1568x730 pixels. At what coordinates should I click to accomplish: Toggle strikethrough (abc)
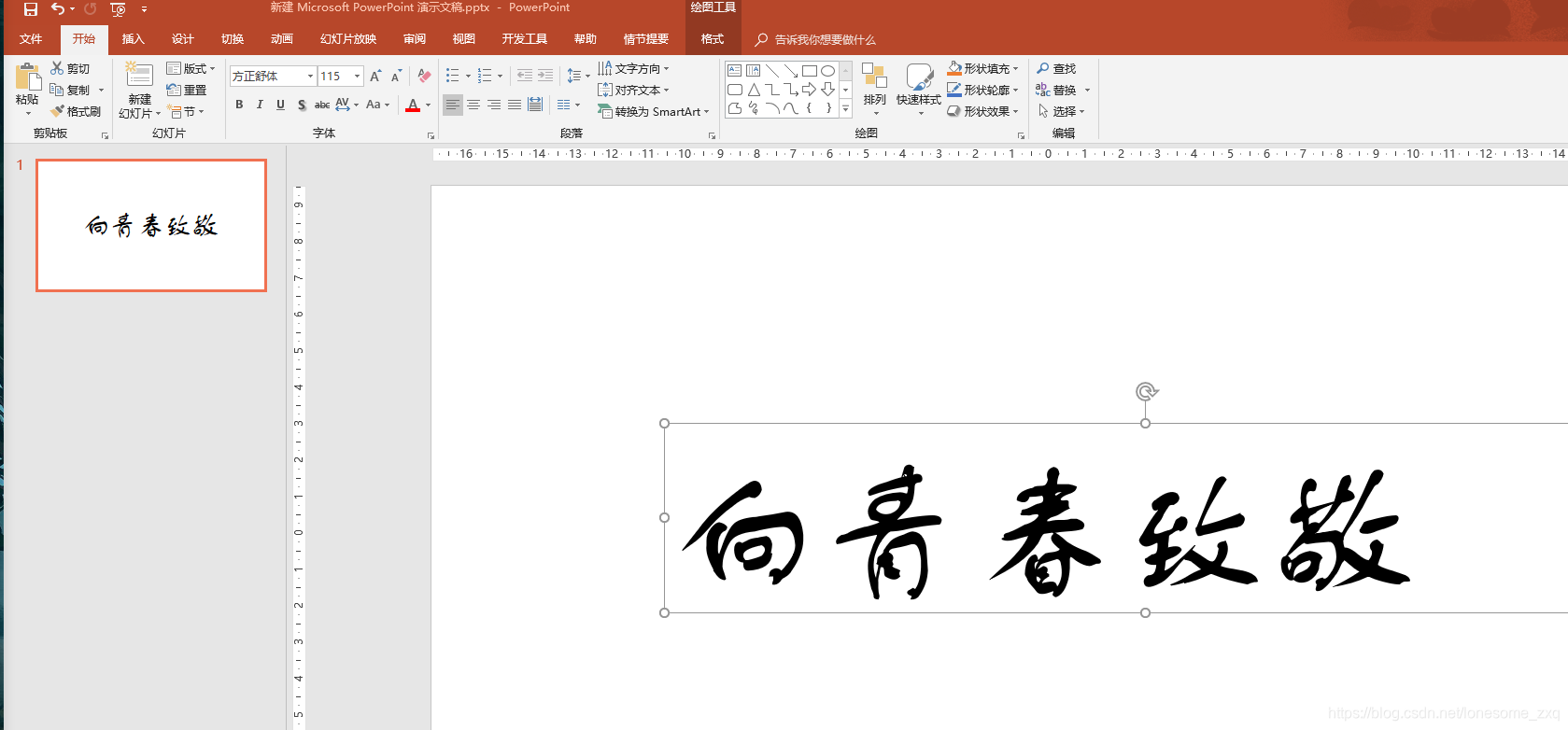(321, 105)
